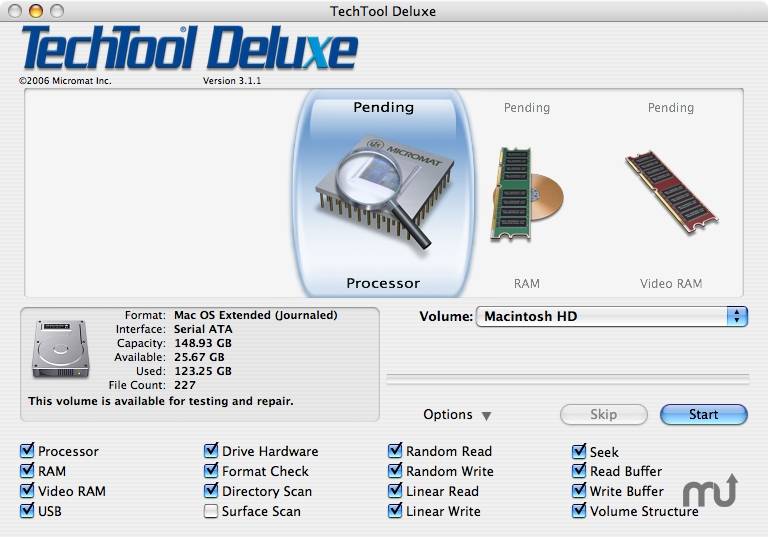Toggle the Random Write checkbox
Image resolution: width=768 pixels, height=537 pixels.
(395, 470)
